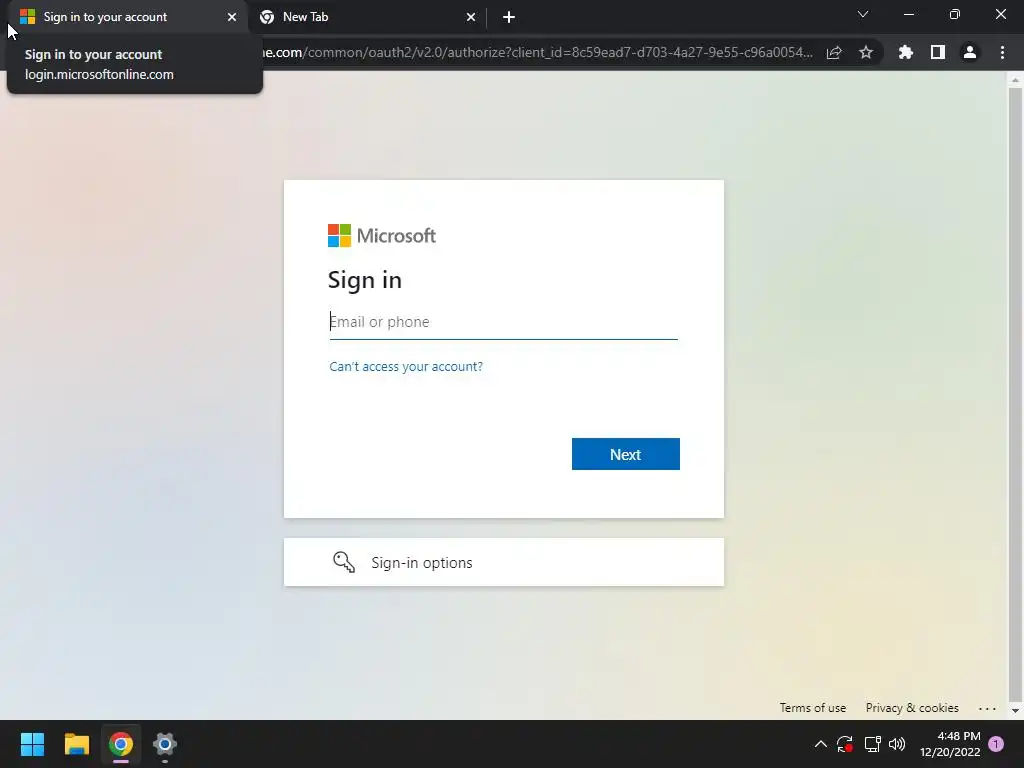Click the Chrome taskbar icon
1024x768 pixels.
coord(121,744)
